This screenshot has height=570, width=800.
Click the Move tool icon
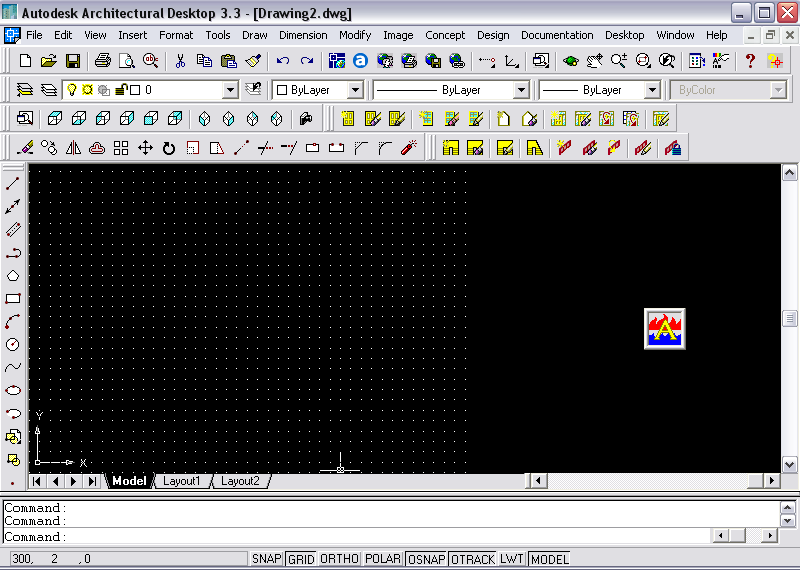pyautogui.click(x=145, y=148)
